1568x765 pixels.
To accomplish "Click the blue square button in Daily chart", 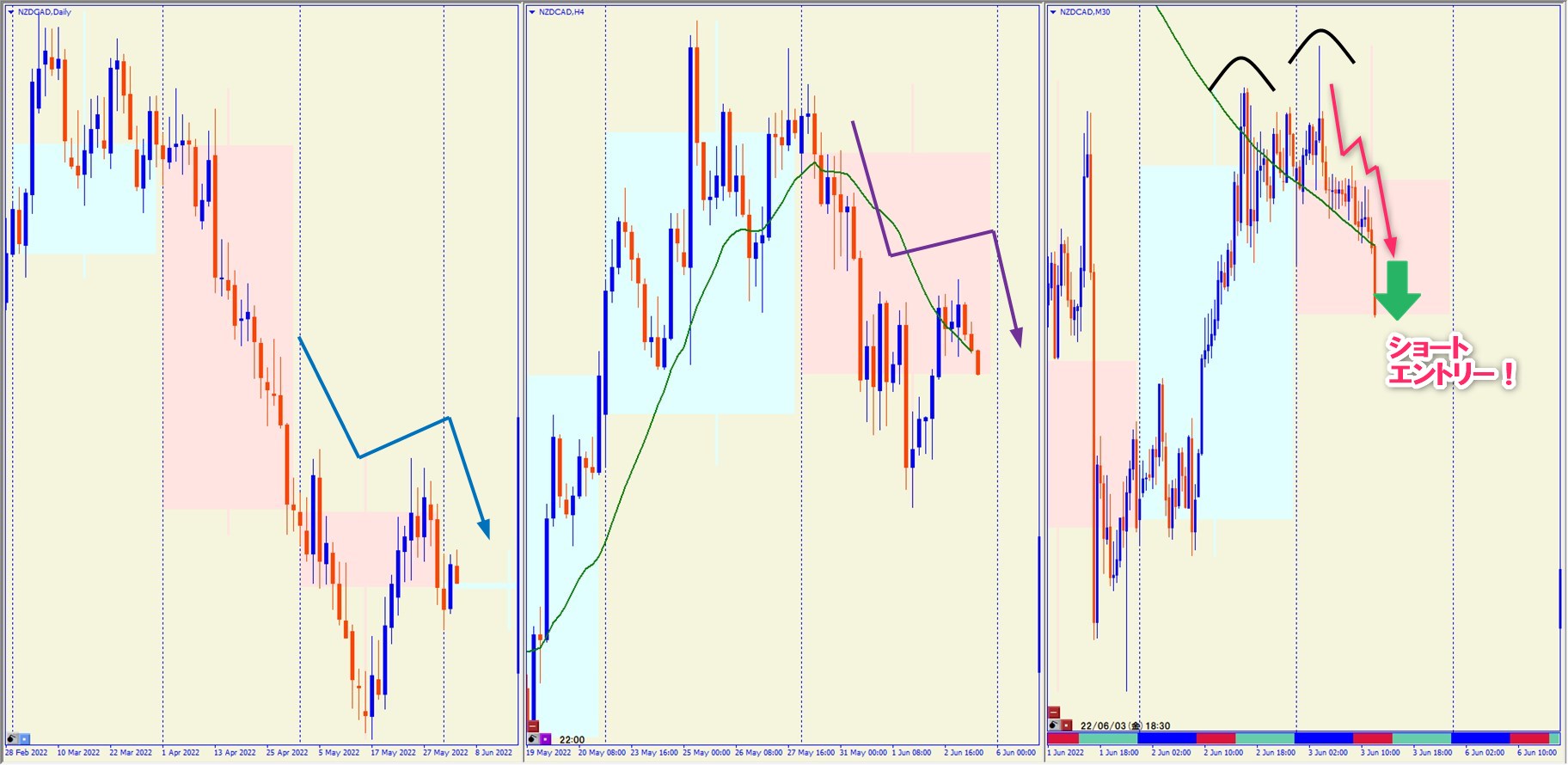I will click(24, 738).
